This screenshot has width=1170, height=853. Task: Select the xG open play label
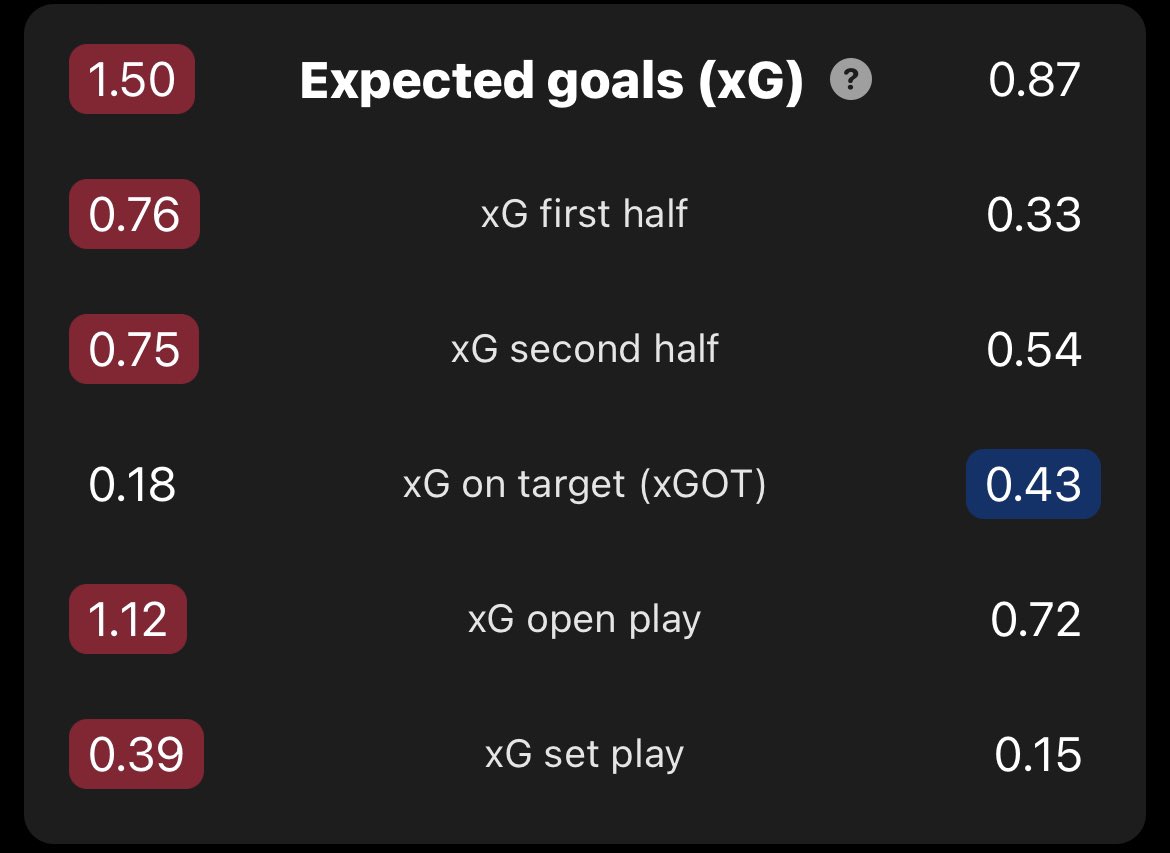(x=584, y=620)
